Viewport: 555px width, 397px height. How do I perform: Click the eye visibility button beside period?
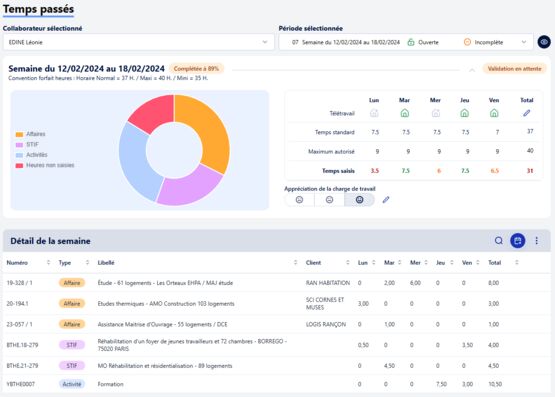544,42
